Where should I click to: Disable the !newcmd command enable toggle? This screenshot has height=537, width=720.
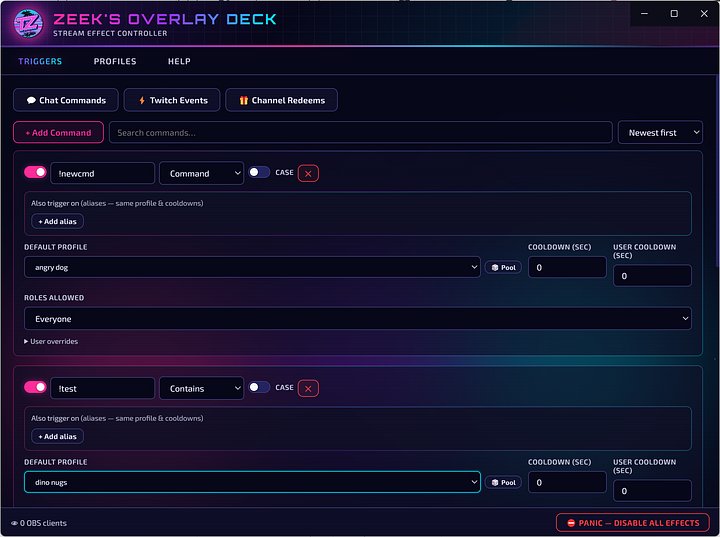click(35, 172)
